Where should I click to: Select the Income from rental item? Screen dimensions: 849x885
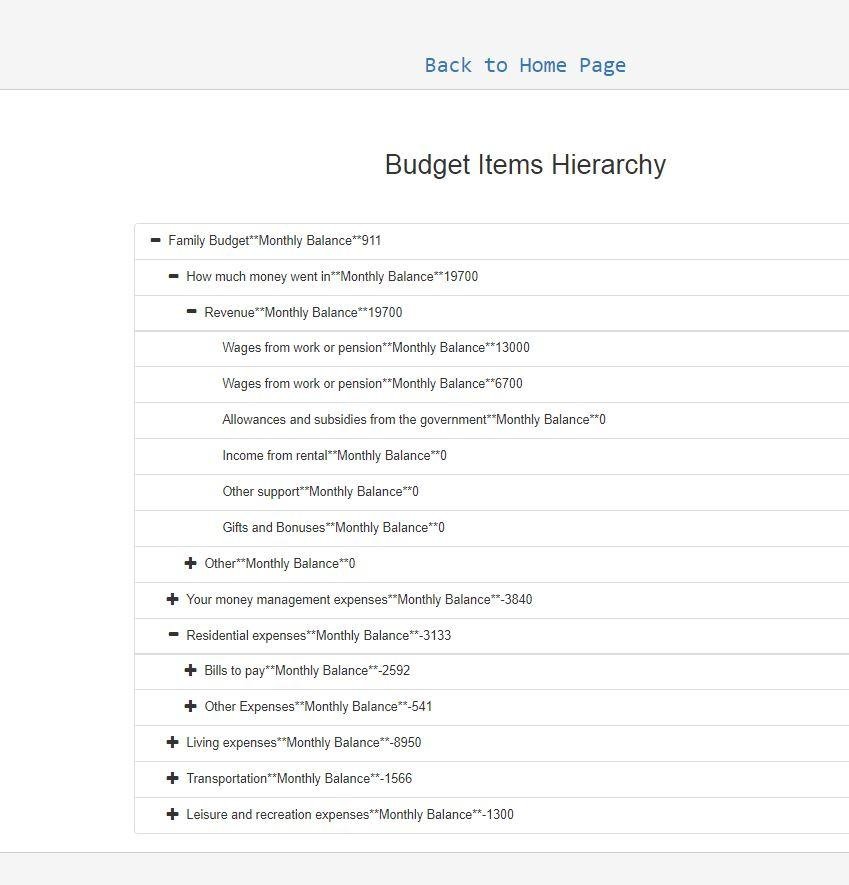click(x=335, y=455)
